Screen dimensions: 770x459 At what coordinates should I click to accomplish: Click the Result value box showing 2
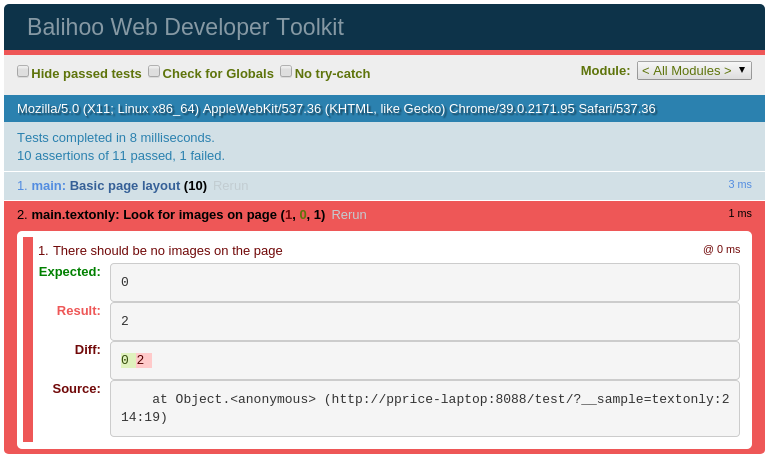coord(425,322)
